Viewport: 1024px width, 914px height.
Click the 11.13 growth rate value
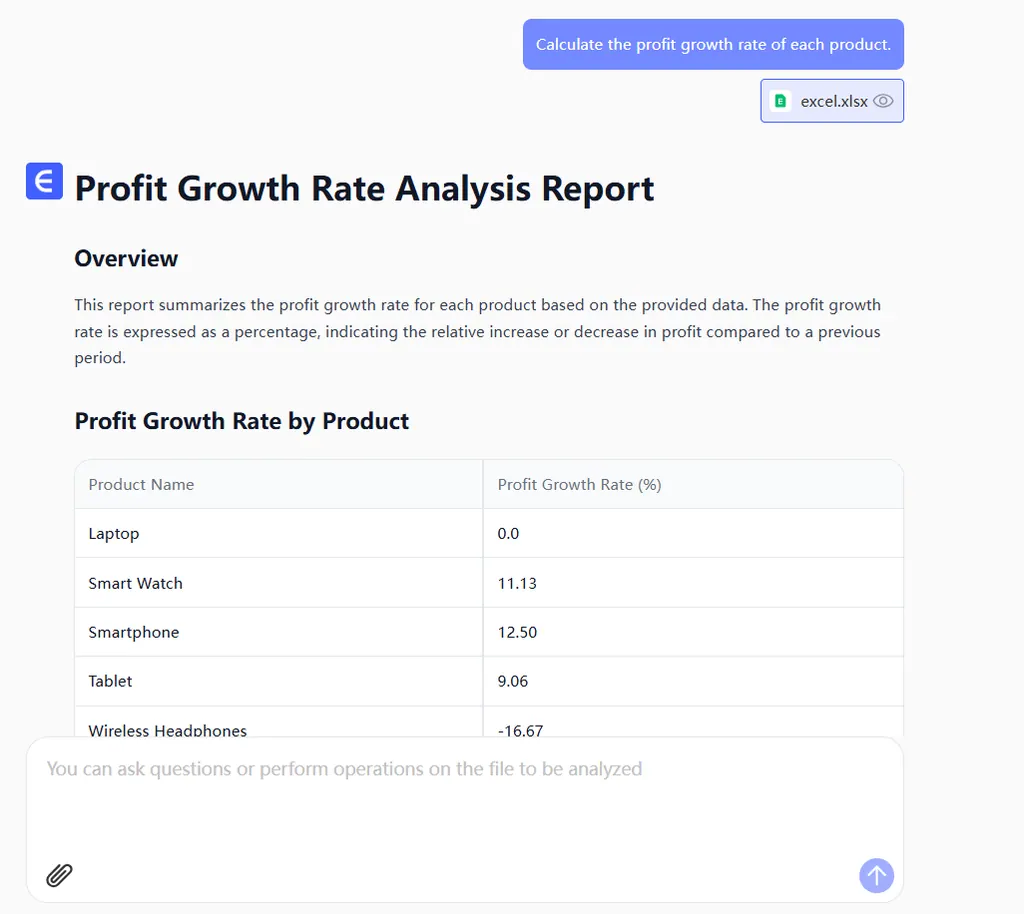coord(517,583)
